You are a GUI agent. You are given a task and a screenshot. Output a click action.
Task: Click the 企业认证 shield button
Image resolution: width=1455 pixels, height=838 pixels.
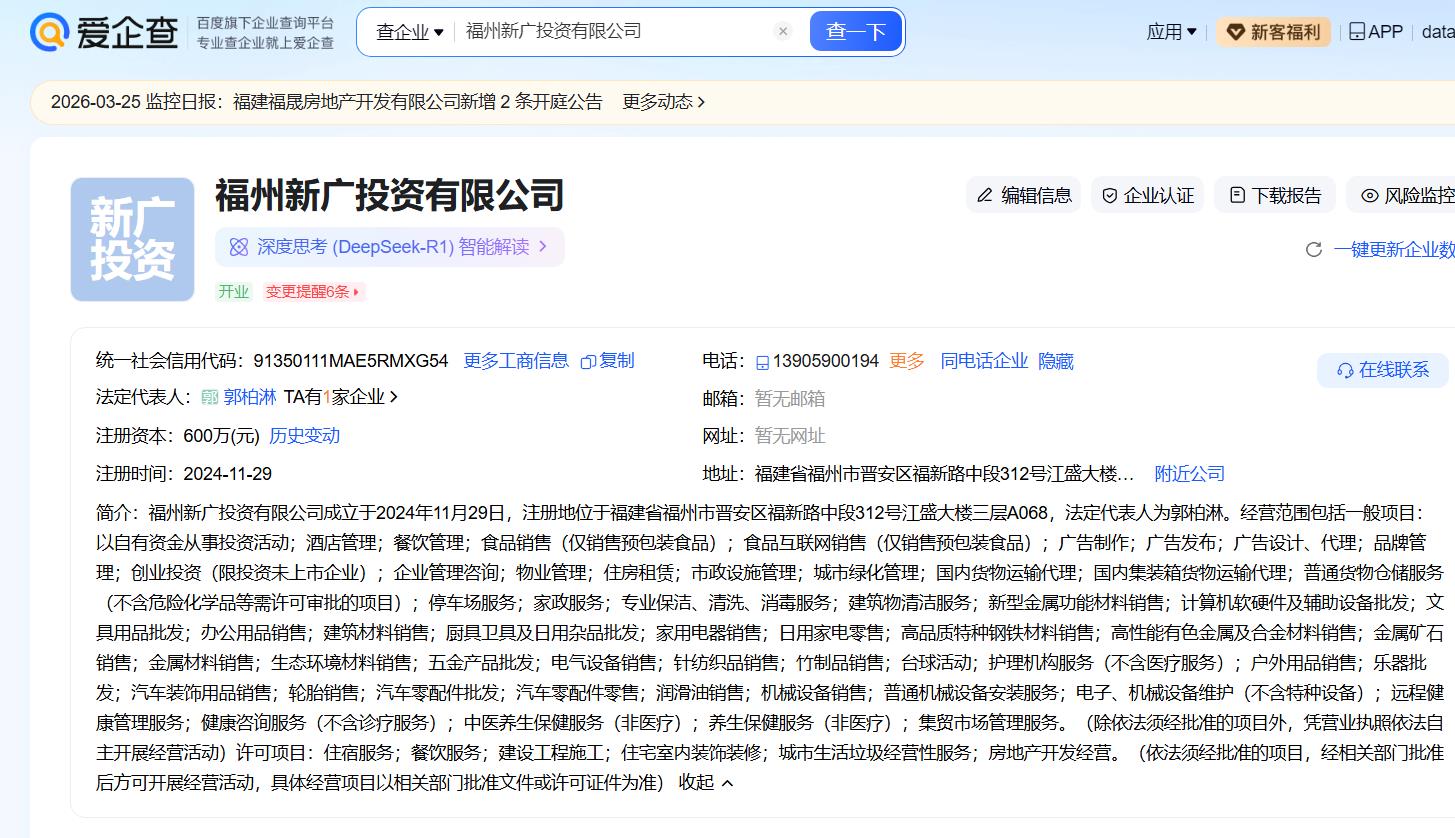(1148, 195)
